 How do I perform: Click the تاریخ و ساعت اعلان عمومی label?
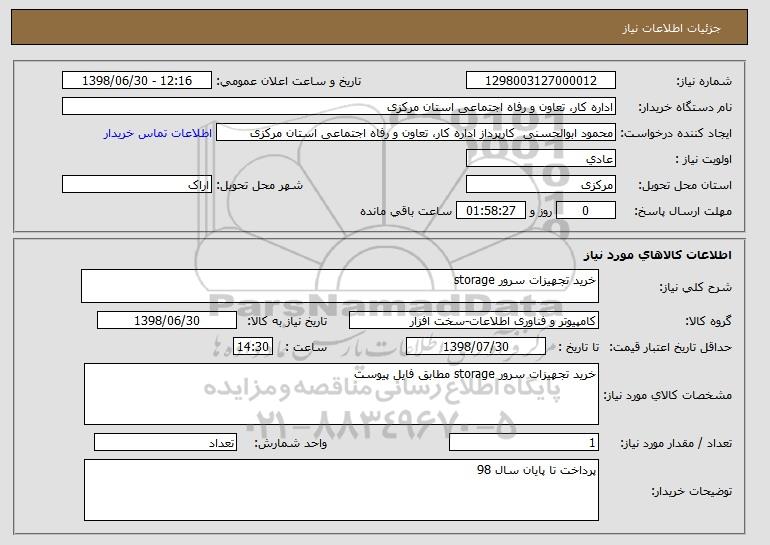[289, 81]
